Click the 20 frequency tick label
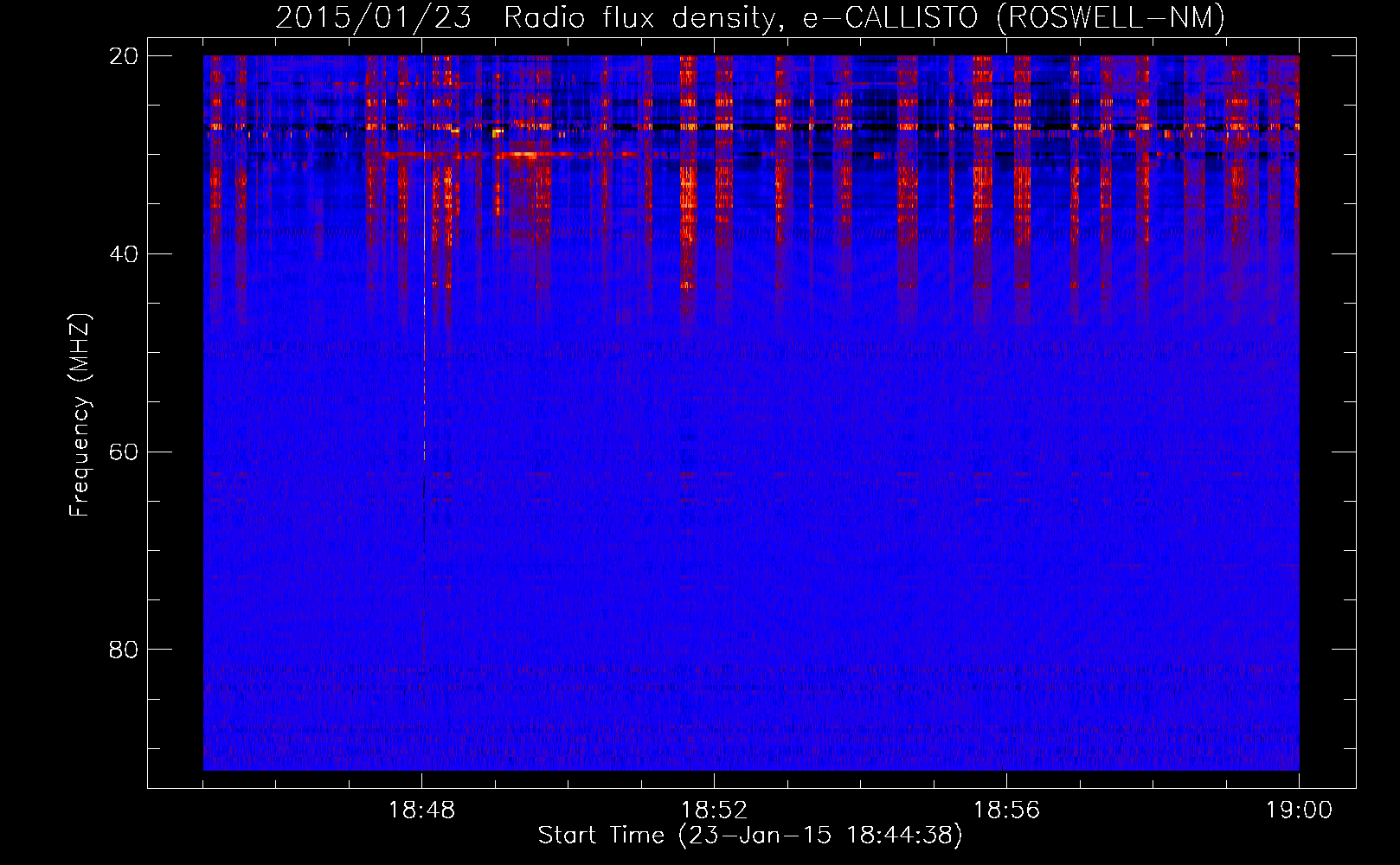The height and width of the screenshot is (865, 1400). tap(124, 56)
